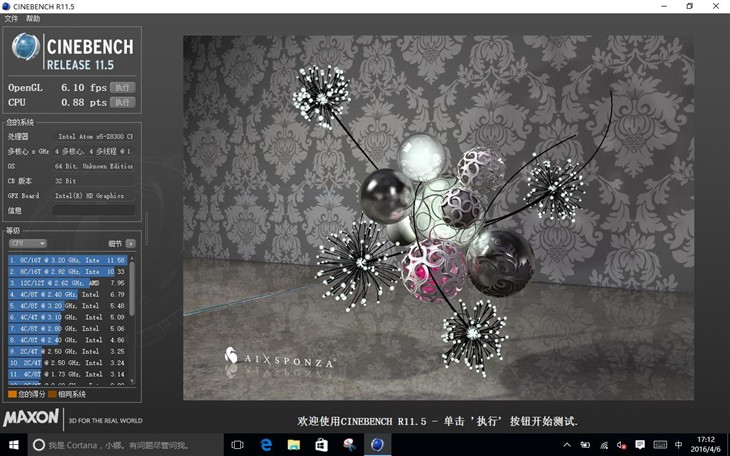Image resolution: width=730 pixels, height=456 pixels.
Task: Run the CPU test with its 执行 button
Action: coord(122,102)
